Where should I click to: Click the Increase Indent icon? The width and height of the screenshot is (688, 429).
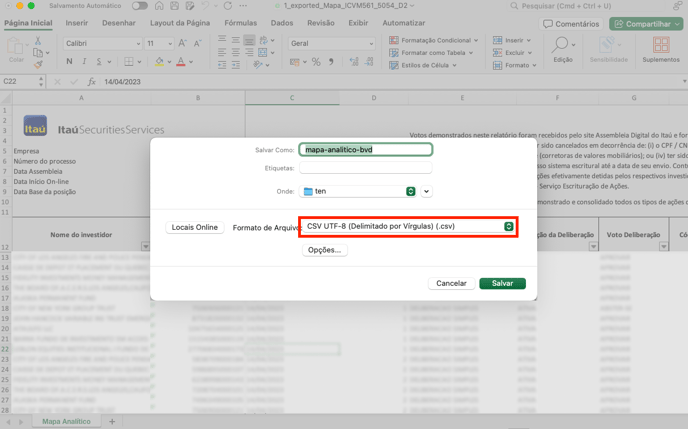click(x=236, y=65)
